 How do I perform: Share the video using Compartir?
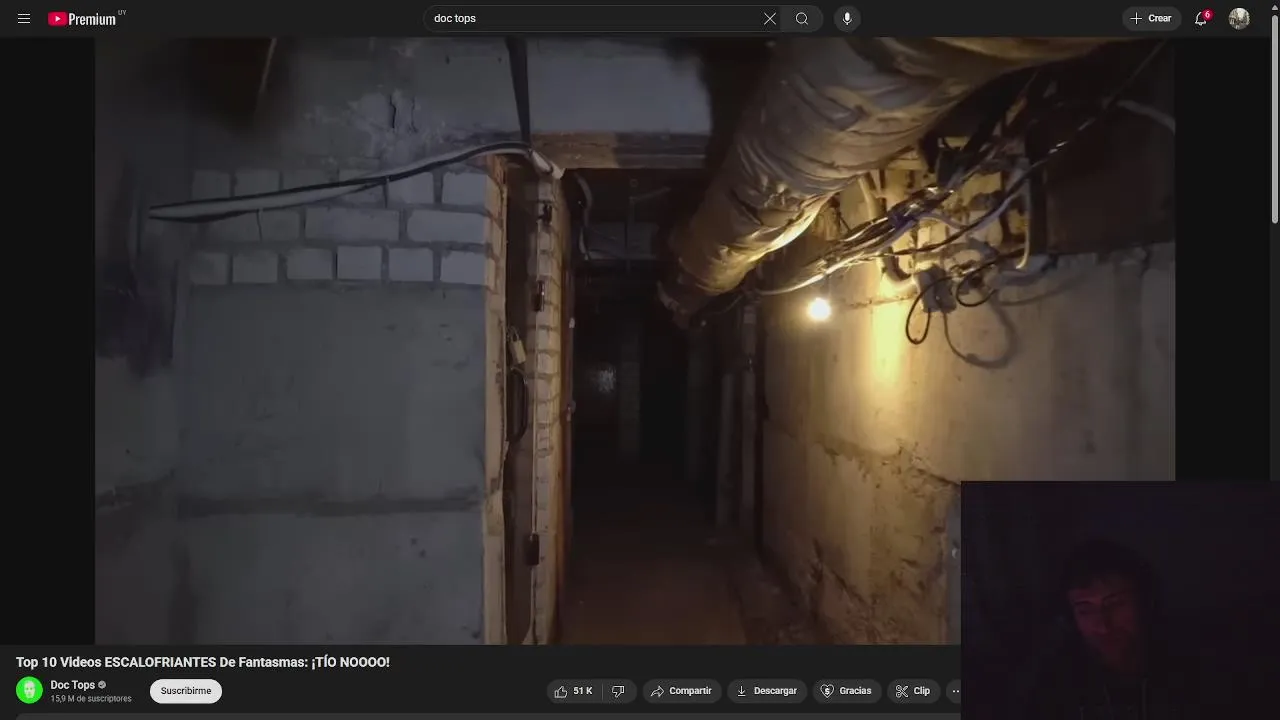pyautogui.click(x=681, y=691)
